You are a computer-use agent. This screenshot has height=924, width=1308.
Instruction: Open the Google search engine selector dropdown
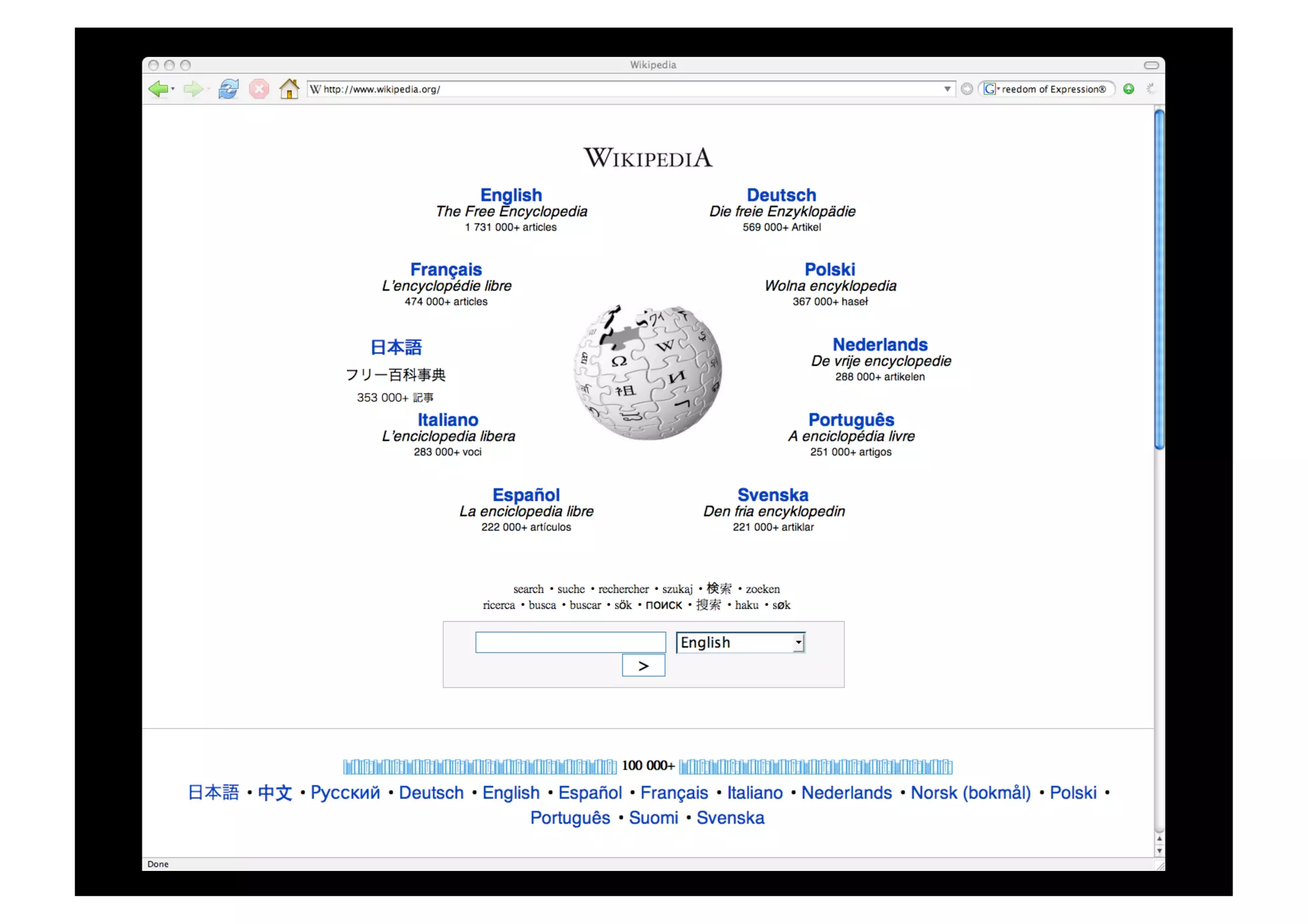(991, 89)
